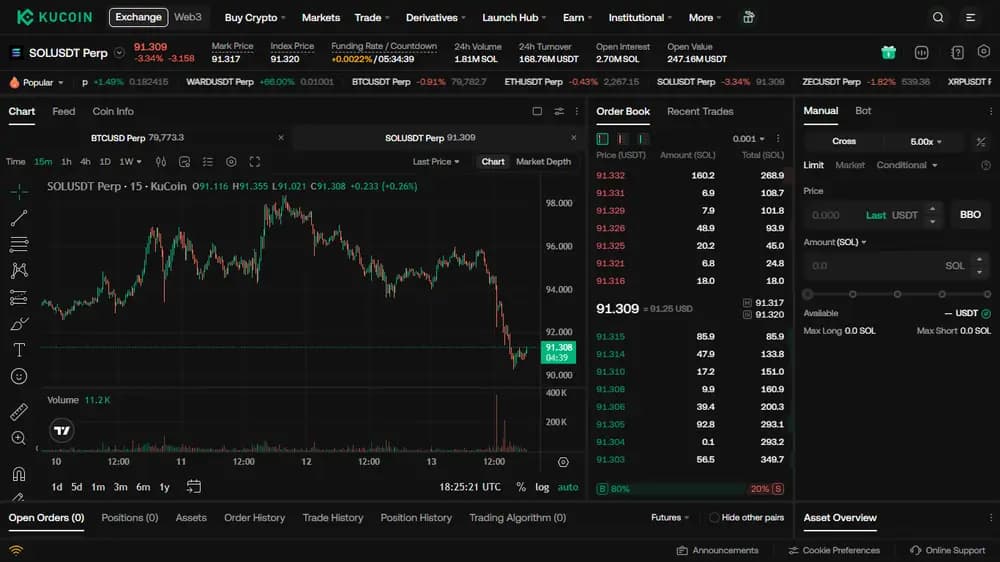Open the fee calculator percent icon
Screen dimensions: 1000x562
pyautogui.click(x=981, y=142)
